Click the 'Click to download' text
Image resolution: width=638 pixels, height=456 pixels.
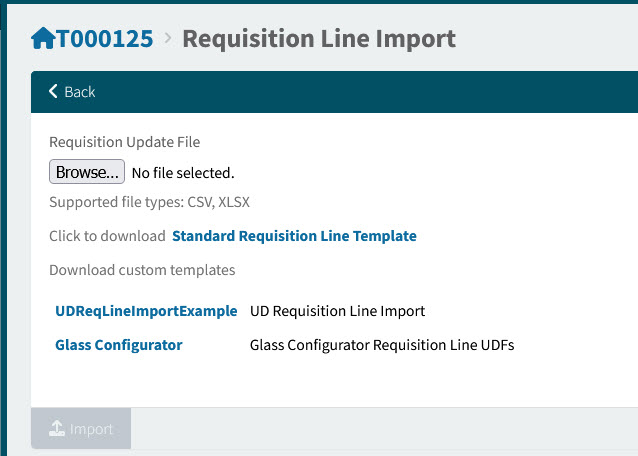pos(107,236)
